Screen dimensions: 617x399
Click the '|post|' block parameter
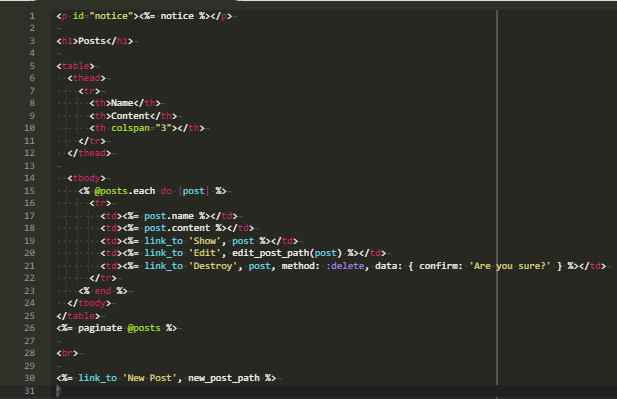pyautogui.click(x=194, y=190)
